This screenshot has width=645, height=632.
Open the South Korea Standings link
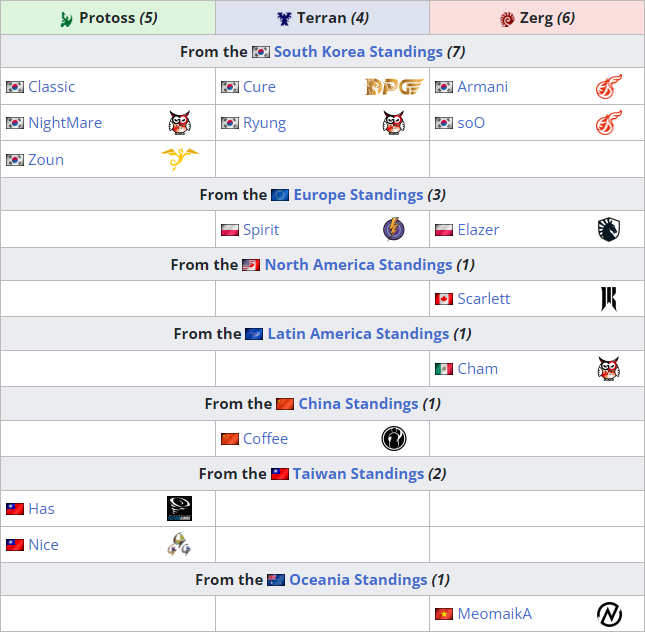click(358, 51)
